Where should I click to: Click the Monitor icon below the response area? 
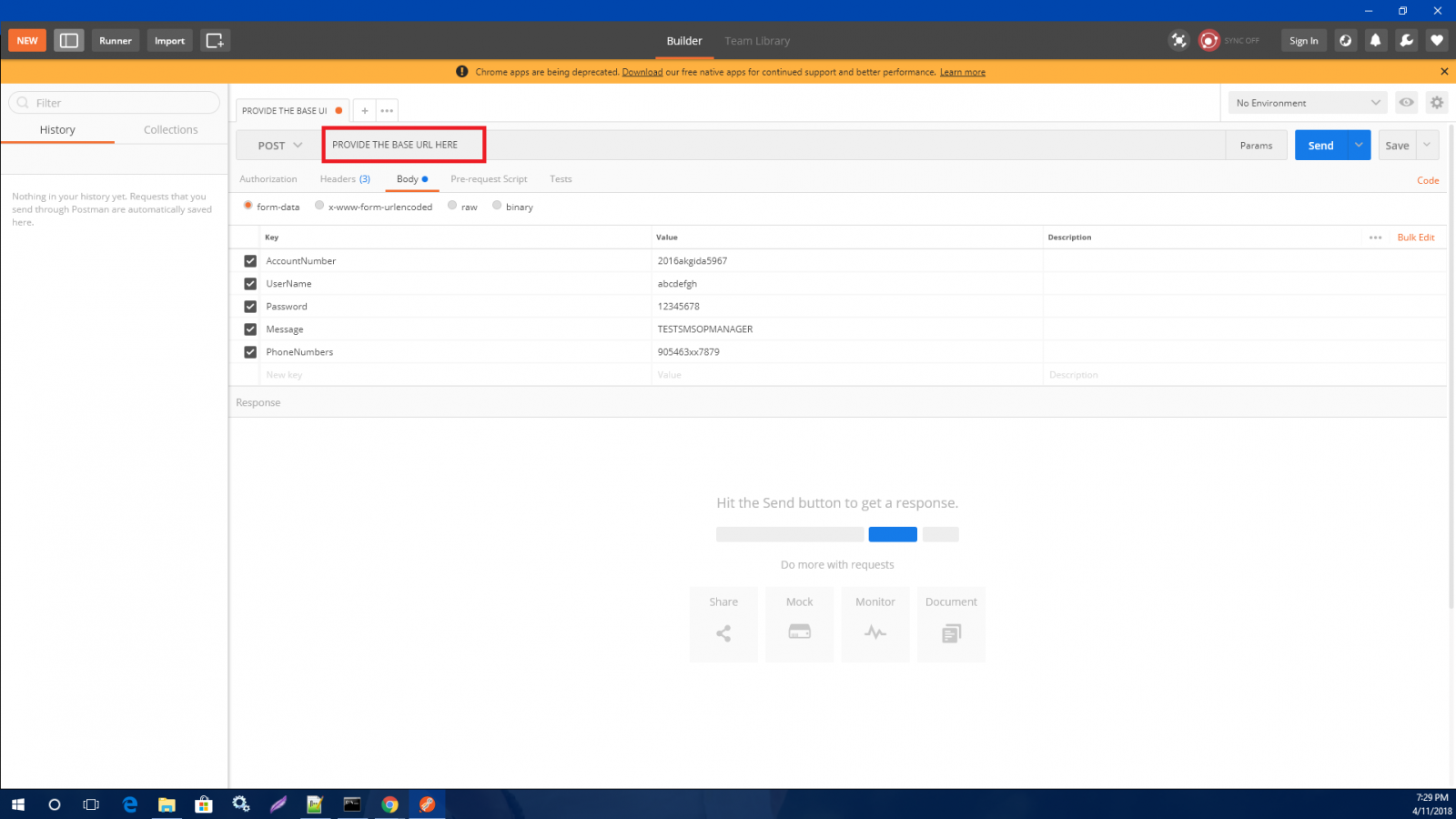click(875, 632)
